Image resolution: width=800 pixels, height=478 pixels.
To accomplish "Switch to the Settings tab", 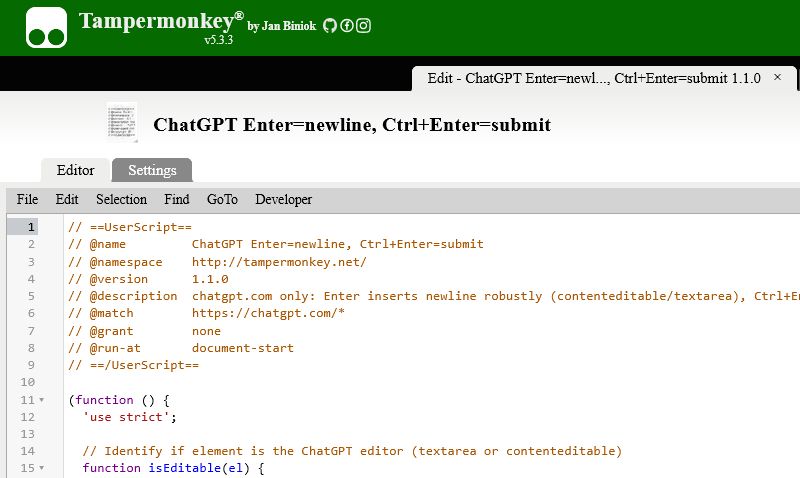I will [152, 170].
